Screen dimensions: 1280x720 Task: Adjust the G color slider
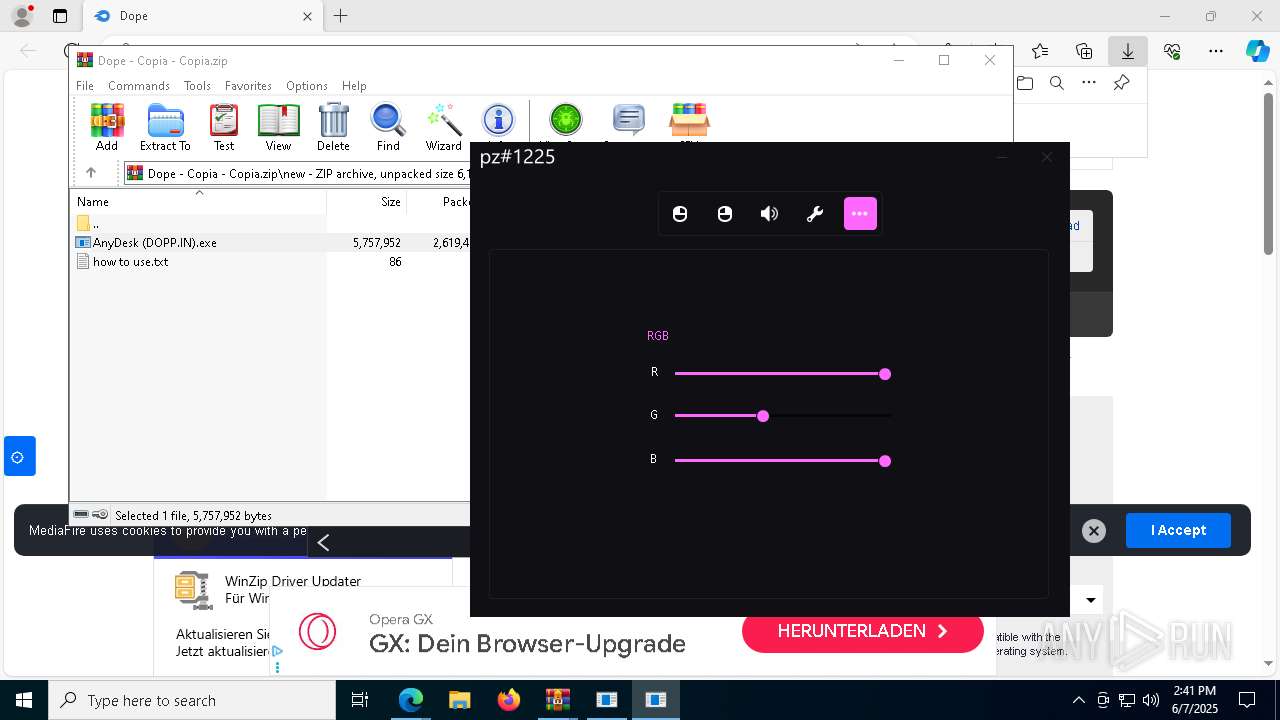tap(782, 416)
